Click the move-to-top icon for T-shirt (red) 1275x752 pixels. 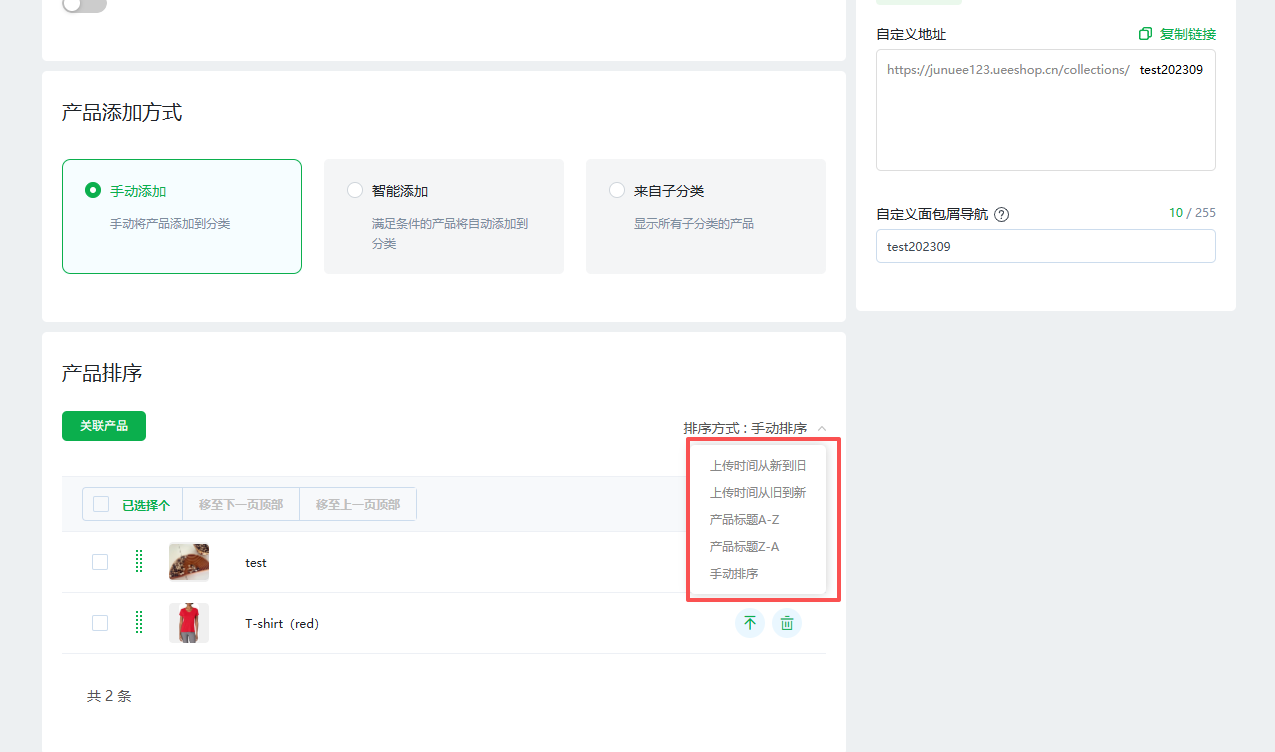click(749, 623)
